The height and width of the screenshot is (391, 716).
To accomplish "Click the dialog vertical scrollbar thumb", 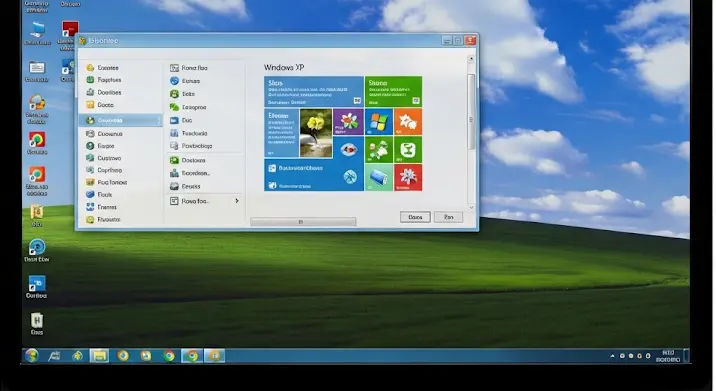I will (471, 112).
